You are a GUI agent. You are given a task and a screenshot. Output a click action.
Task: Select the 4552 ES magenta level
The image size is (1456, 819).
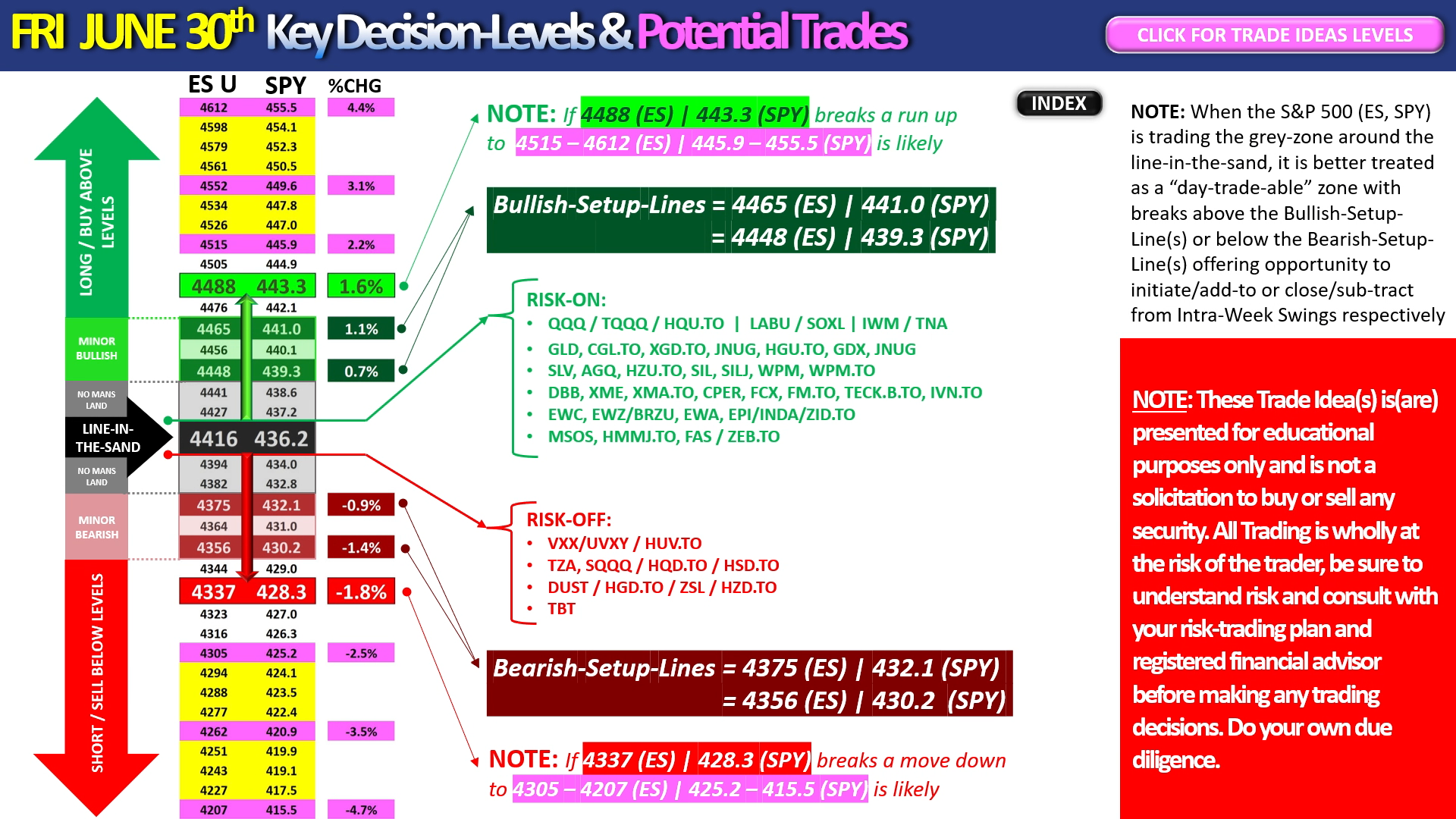[x=214, y=186]
